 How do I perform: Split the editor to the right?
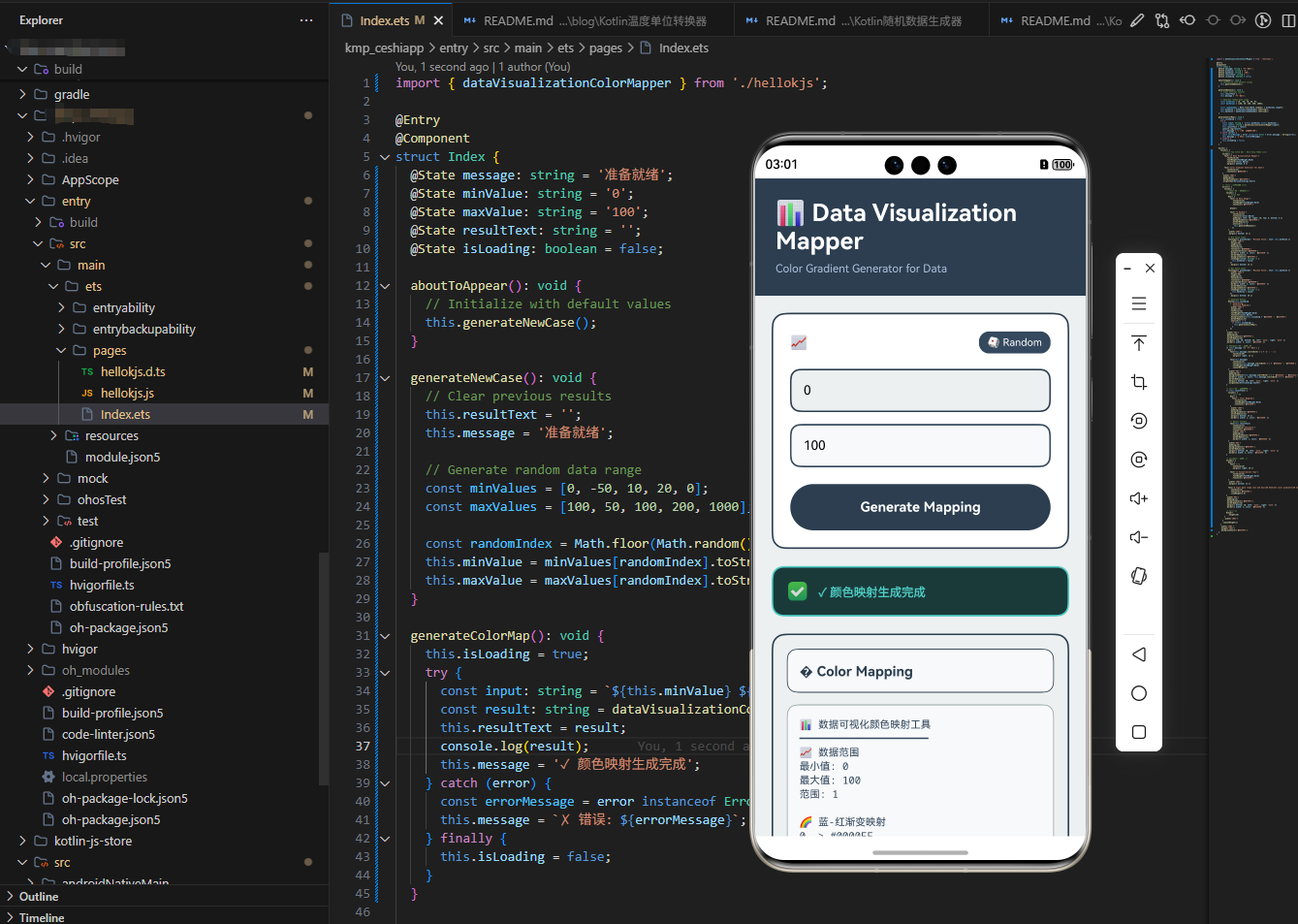coord(1288,20)
